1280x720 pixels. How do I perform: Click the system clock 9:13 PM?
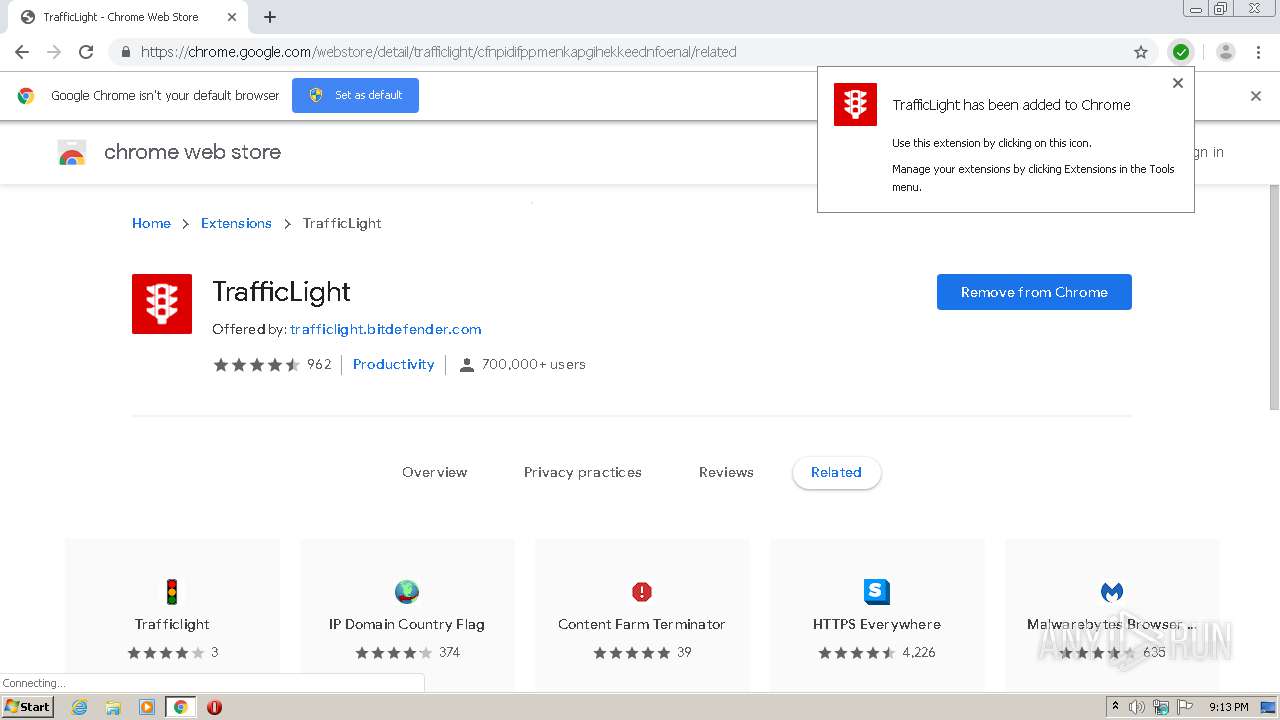coord(1228,707)
